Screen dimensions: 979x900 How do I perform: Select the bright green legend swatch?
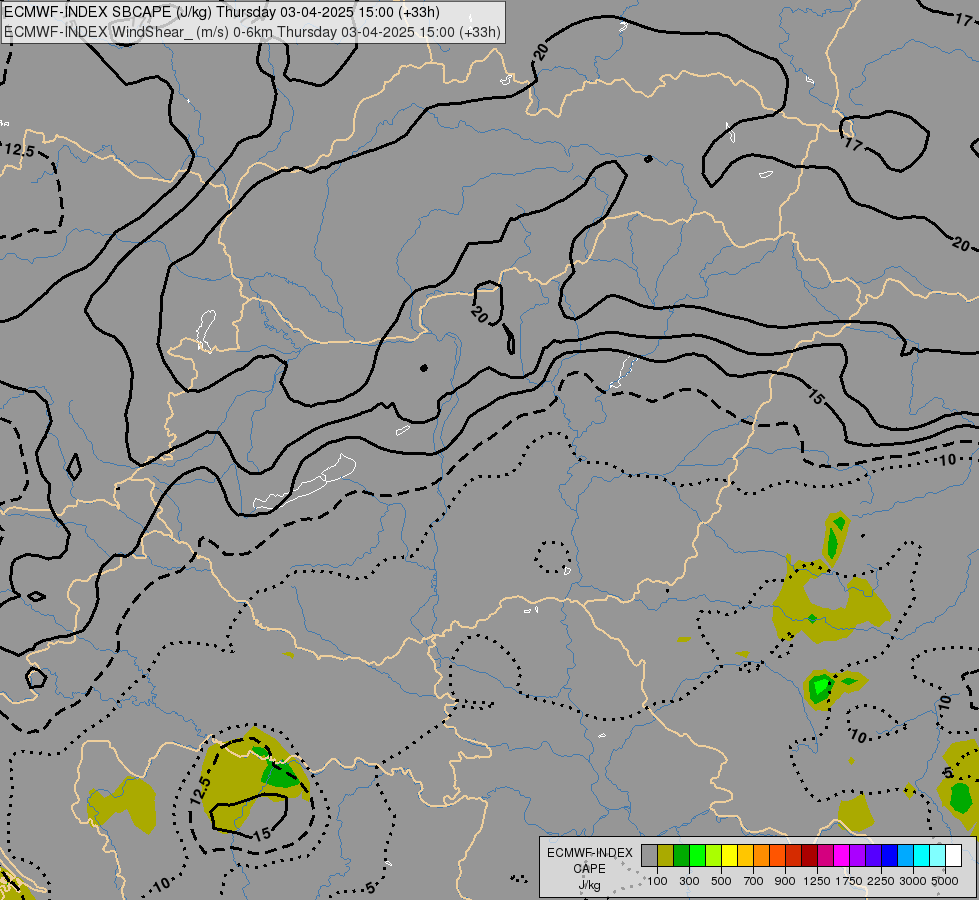[x=697, y=855]
